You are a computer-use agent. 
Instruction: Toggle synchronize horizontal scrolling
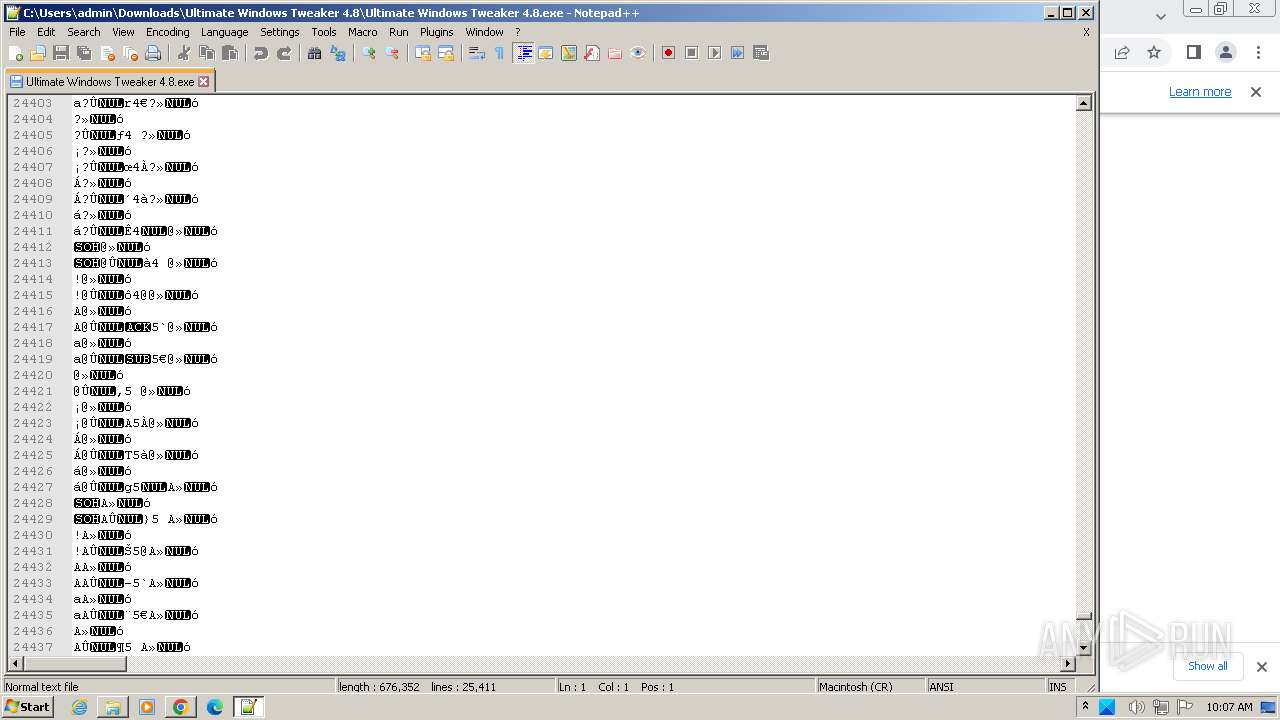tap(446, 53)
